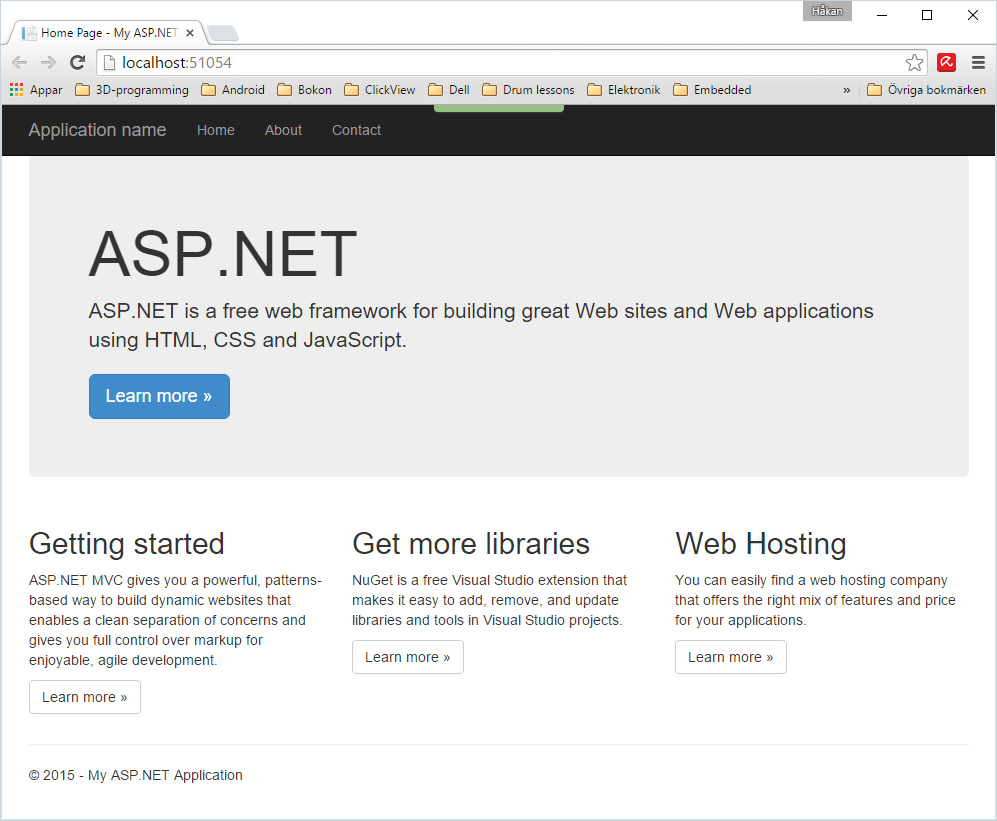Click the browser forward arrow
997x821 pixels.
point(48,62)
